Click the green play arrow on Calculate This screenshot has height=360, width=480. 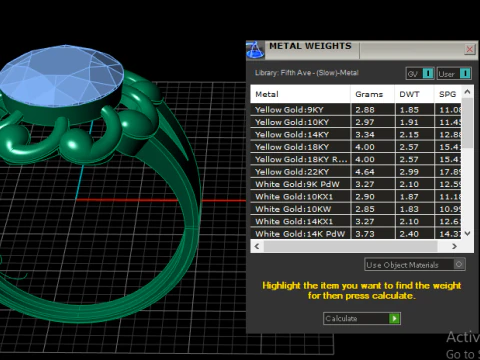394,318
